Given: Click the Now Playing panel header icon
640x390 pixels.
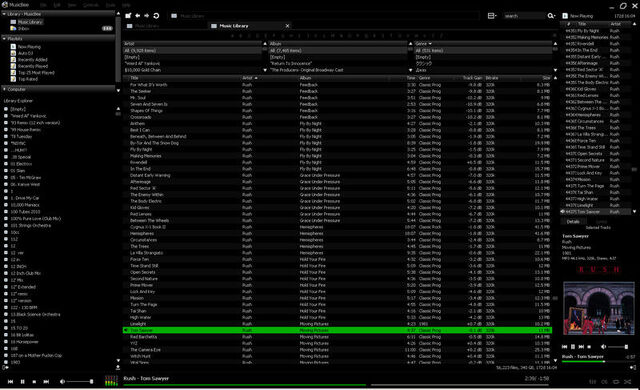Looking at the screenshot, I should [565, 16].
